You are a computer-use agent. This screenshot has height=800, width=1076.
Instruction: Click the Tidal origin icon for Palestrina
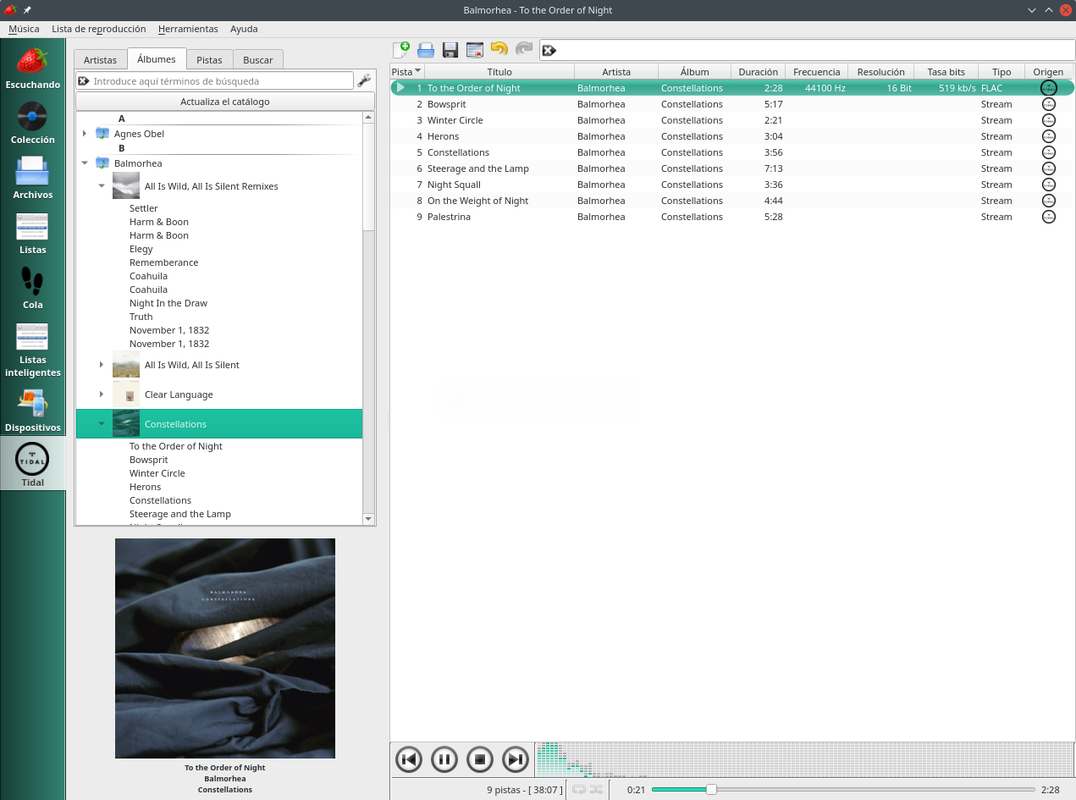tap(1049, 217)
